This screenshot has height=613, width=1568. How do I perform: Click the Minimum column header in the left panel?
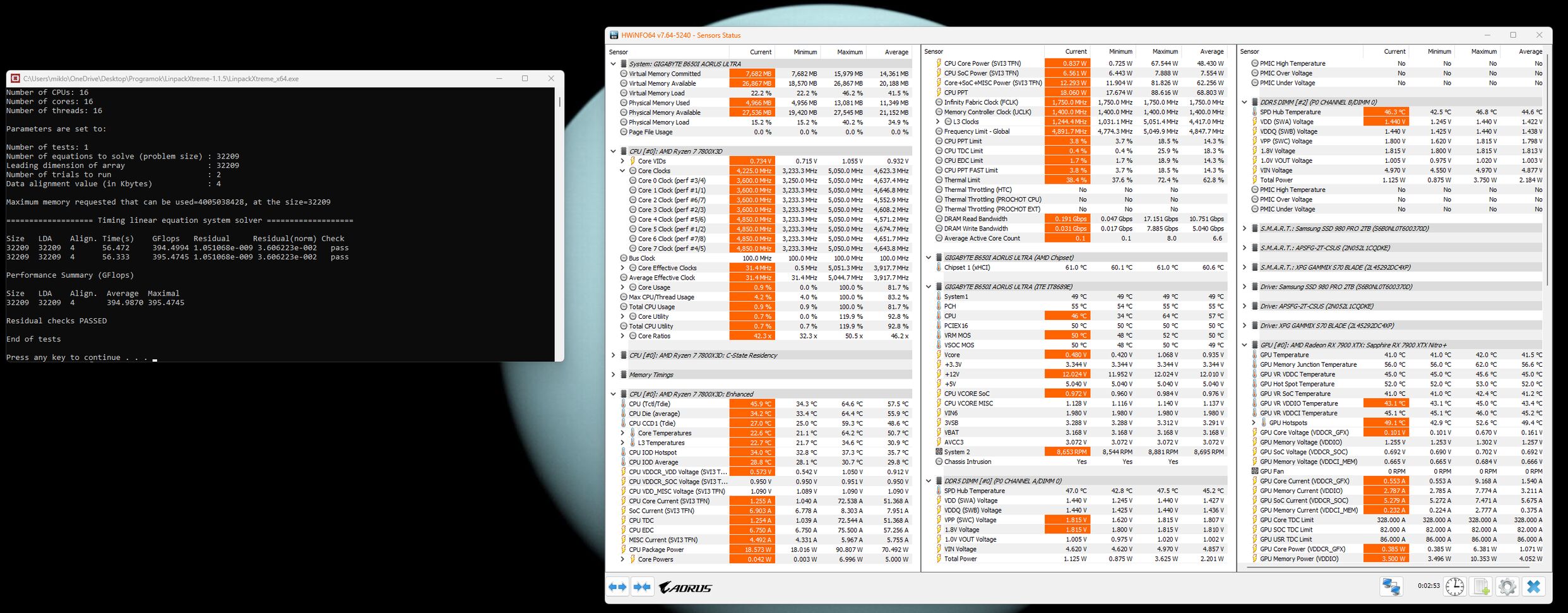click(798, 52)
